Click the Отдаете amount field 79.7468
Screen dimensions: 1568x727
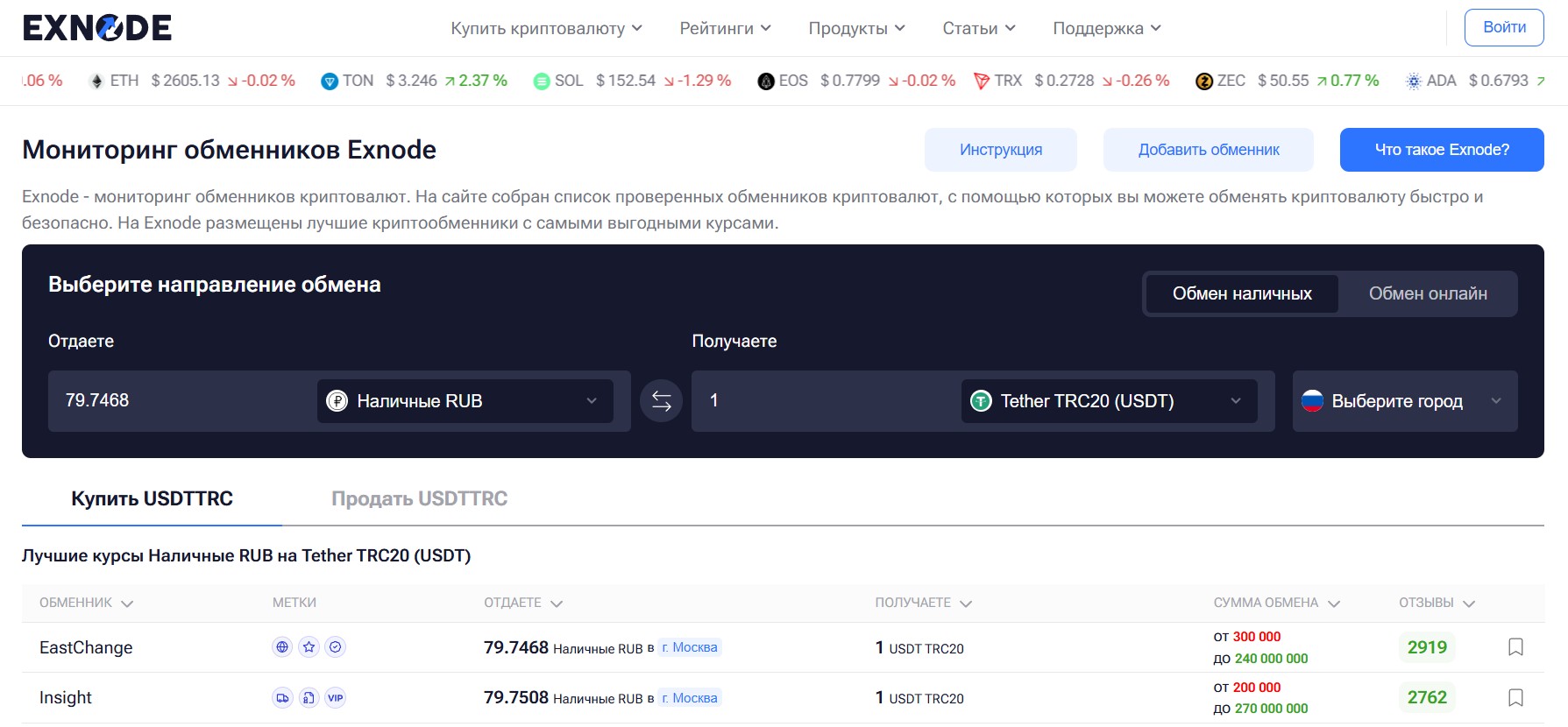pyautogui.click(x=181, y=401)
